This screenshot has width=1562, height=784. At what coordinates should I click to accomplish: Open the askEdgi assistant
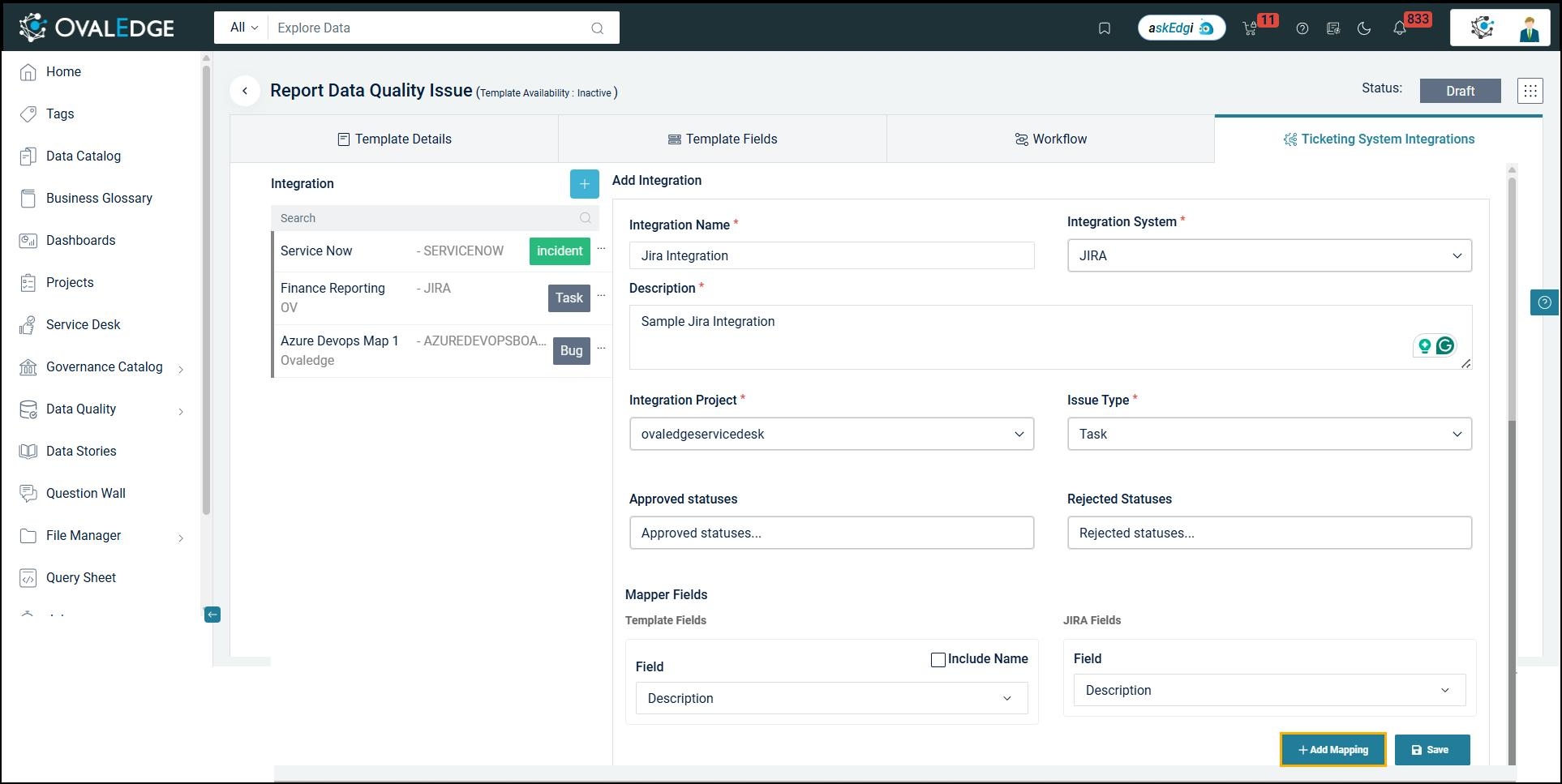(x=1181, y=28)
